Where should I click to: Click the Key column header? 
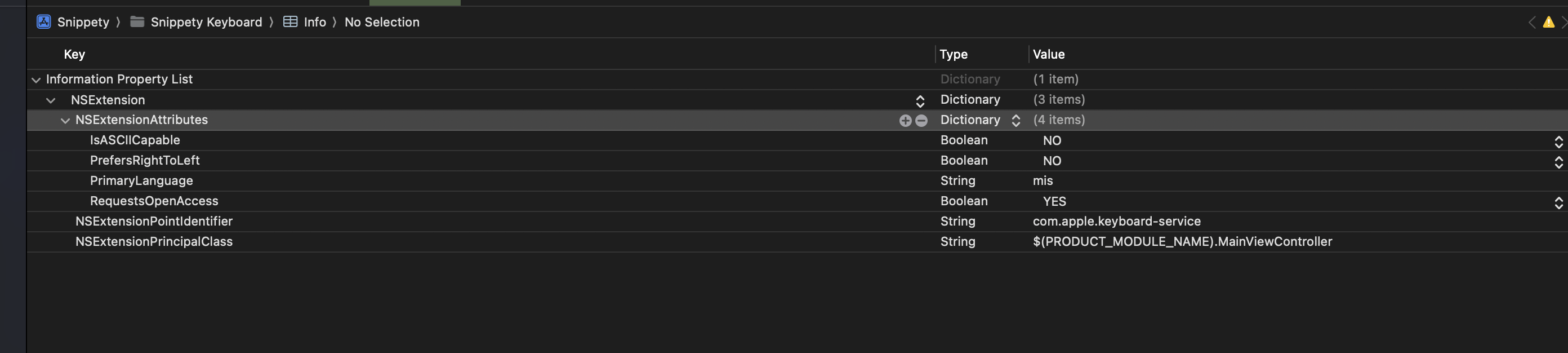pyautogui.click(x=74, y=54)
